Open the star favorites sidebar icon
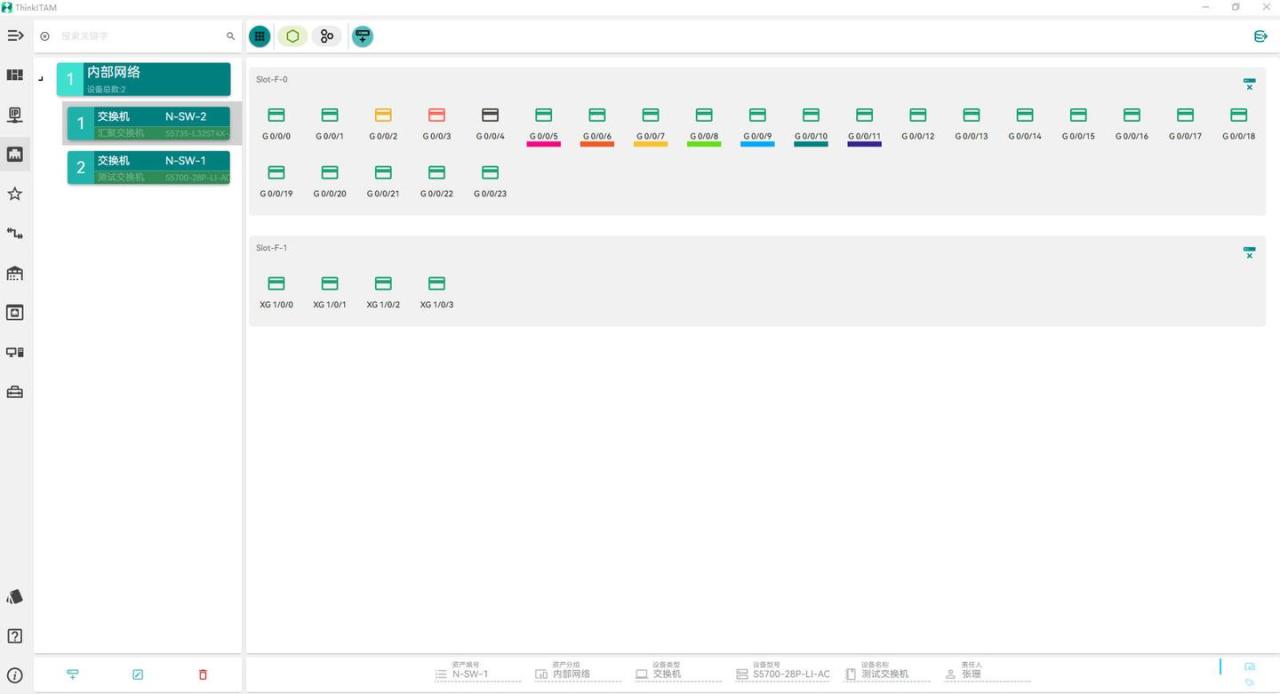Viewport: 1280px width, 694px height. point(15,194)
